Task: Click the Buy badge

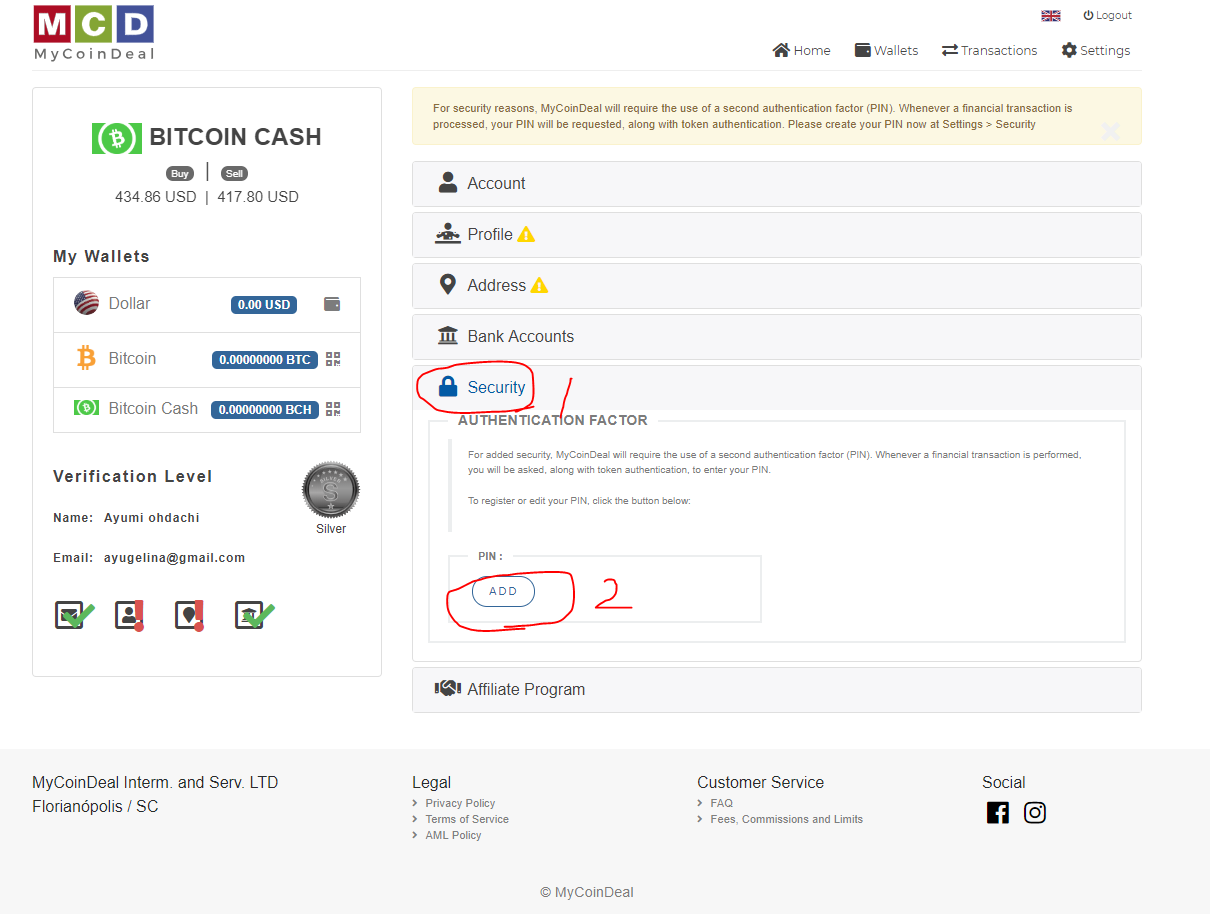Action: click(180, 173)
